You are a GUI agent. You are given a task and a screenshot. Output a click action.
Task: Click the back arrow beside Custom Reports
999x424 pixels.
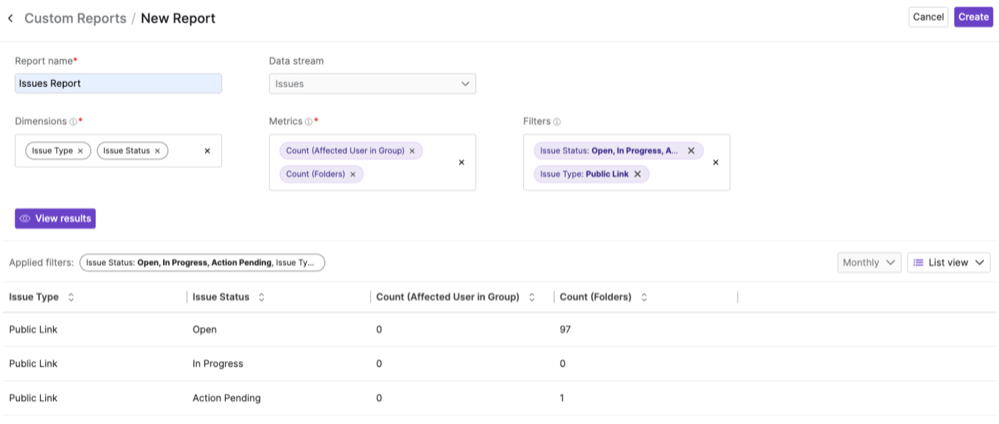pyautogui.click(x=11, y=18)
